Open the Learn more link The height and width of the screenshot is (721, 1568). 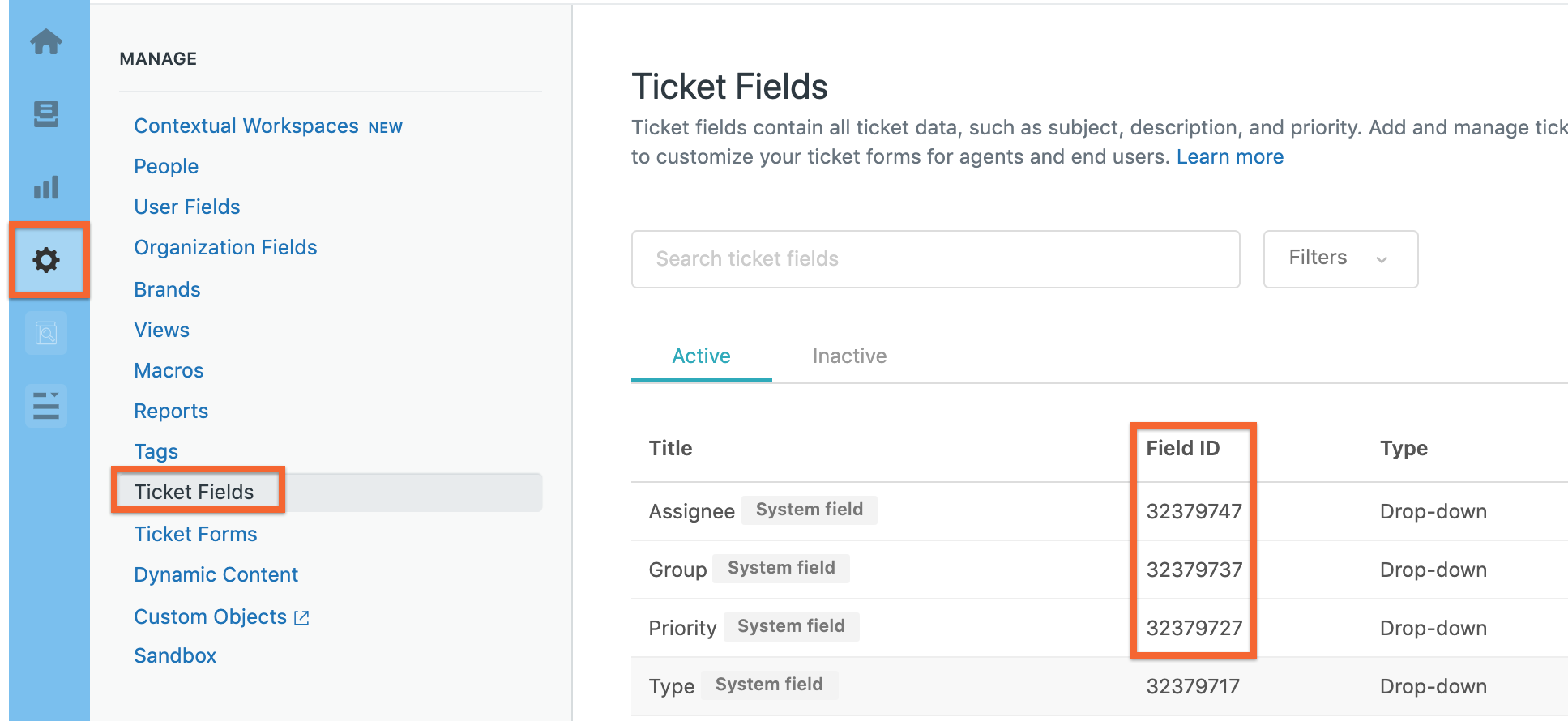click(x=1230, y=156)
